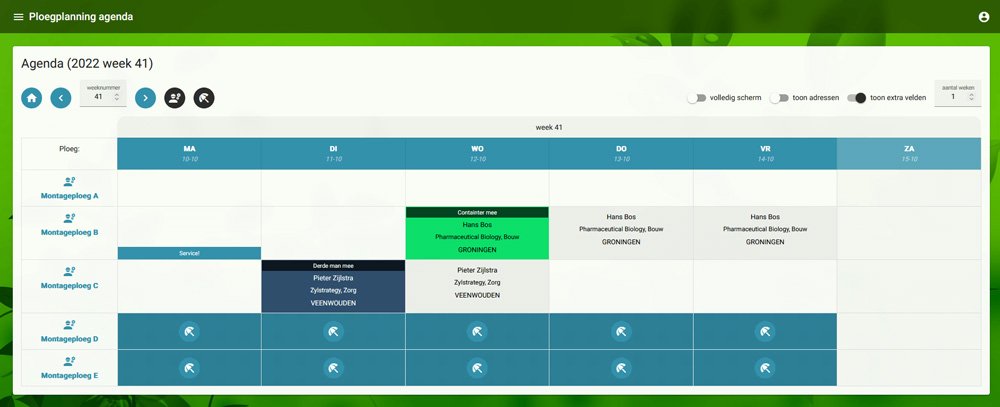Click the umbrella icon for Montageploeg E Friday
This screenshot has height=407, width=1000.
tap(765, 368)
